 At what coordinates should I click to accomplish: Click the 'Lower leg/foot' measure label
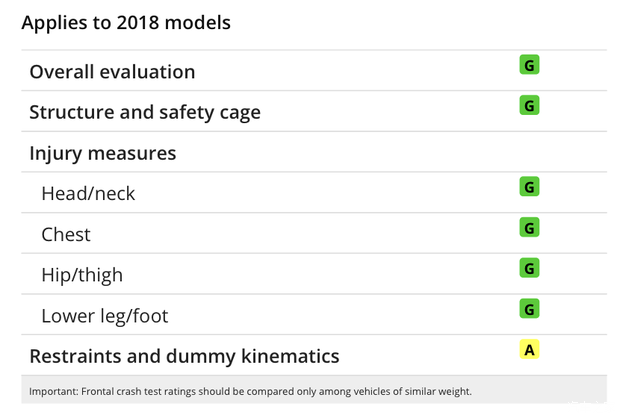(x=104, y=316)
